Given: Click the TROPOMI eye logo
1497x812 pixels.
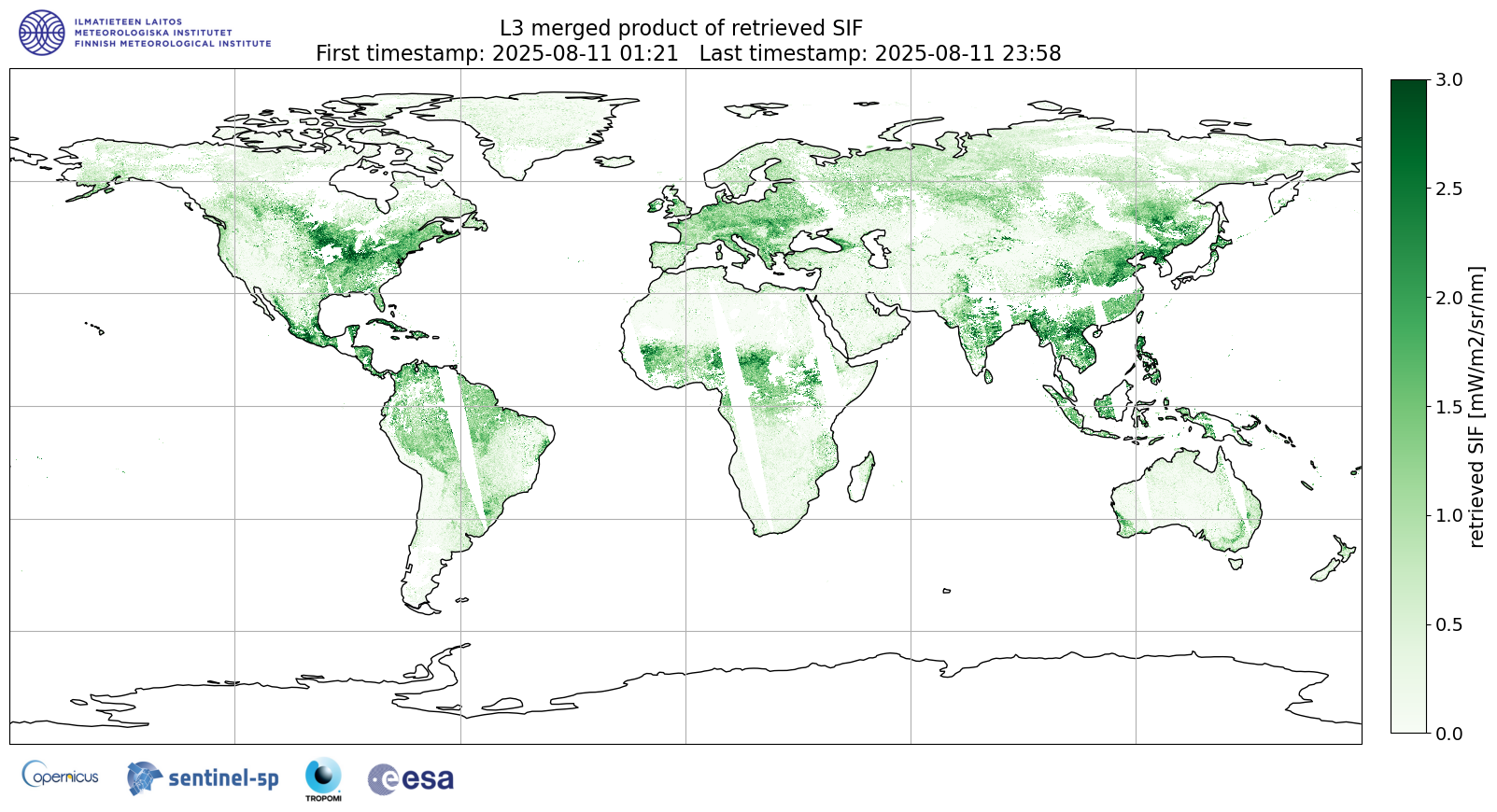Looking at the screenshot, I should [323, 777].
